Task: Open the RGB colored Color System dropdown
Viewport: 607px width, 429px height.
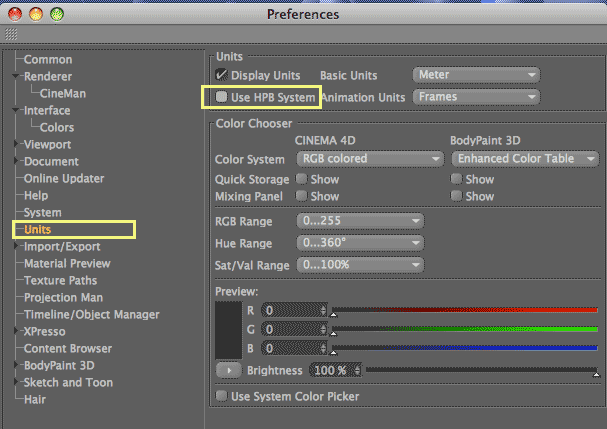Action: tap(370, 159)
